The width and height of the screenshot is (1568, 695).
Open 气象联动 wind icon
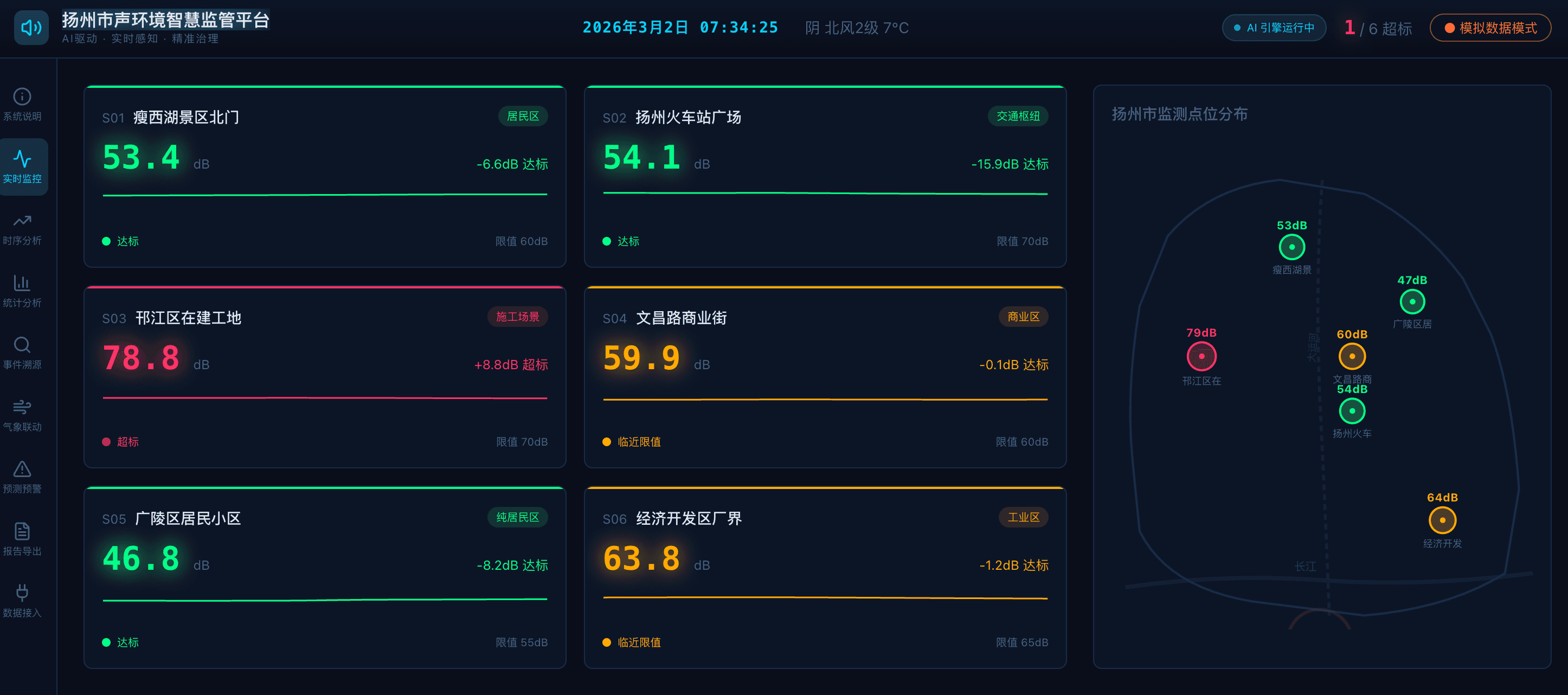click(x=22, y=407)
